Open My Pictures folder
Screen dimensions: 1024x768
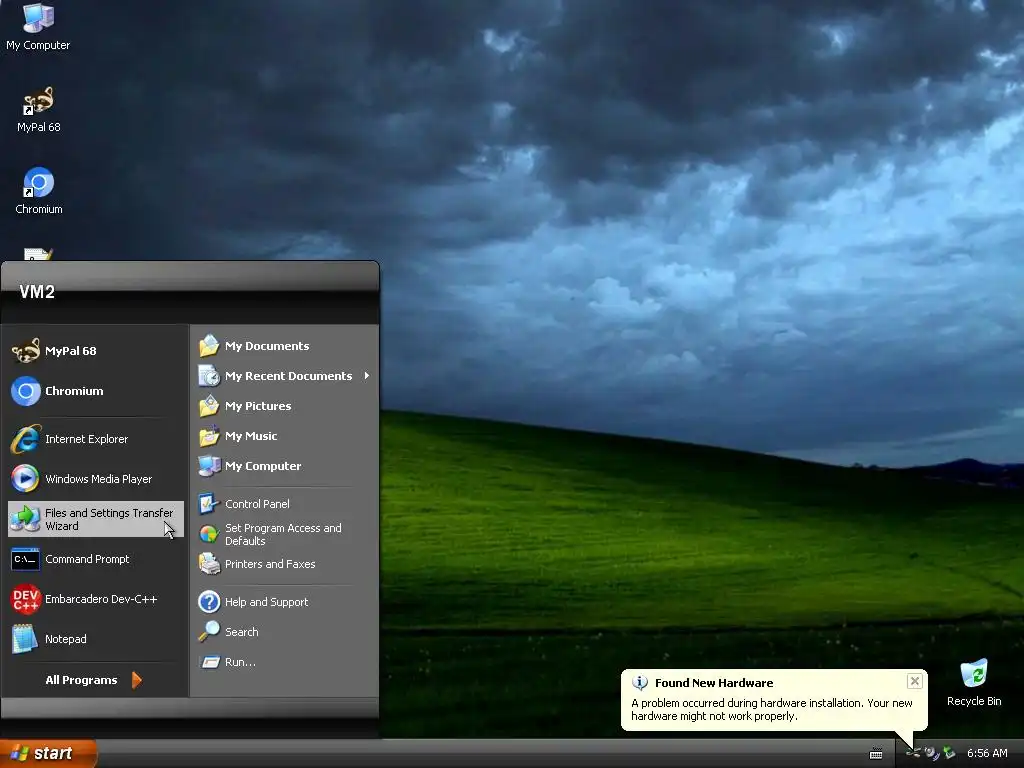(285, 406)
